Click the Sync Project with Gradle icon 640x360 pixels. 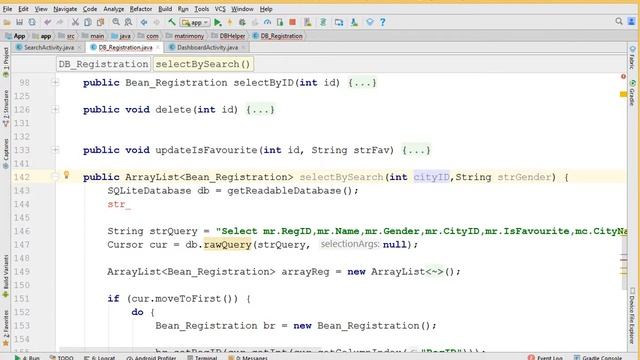pyautogui.click(x=323, y=22)
